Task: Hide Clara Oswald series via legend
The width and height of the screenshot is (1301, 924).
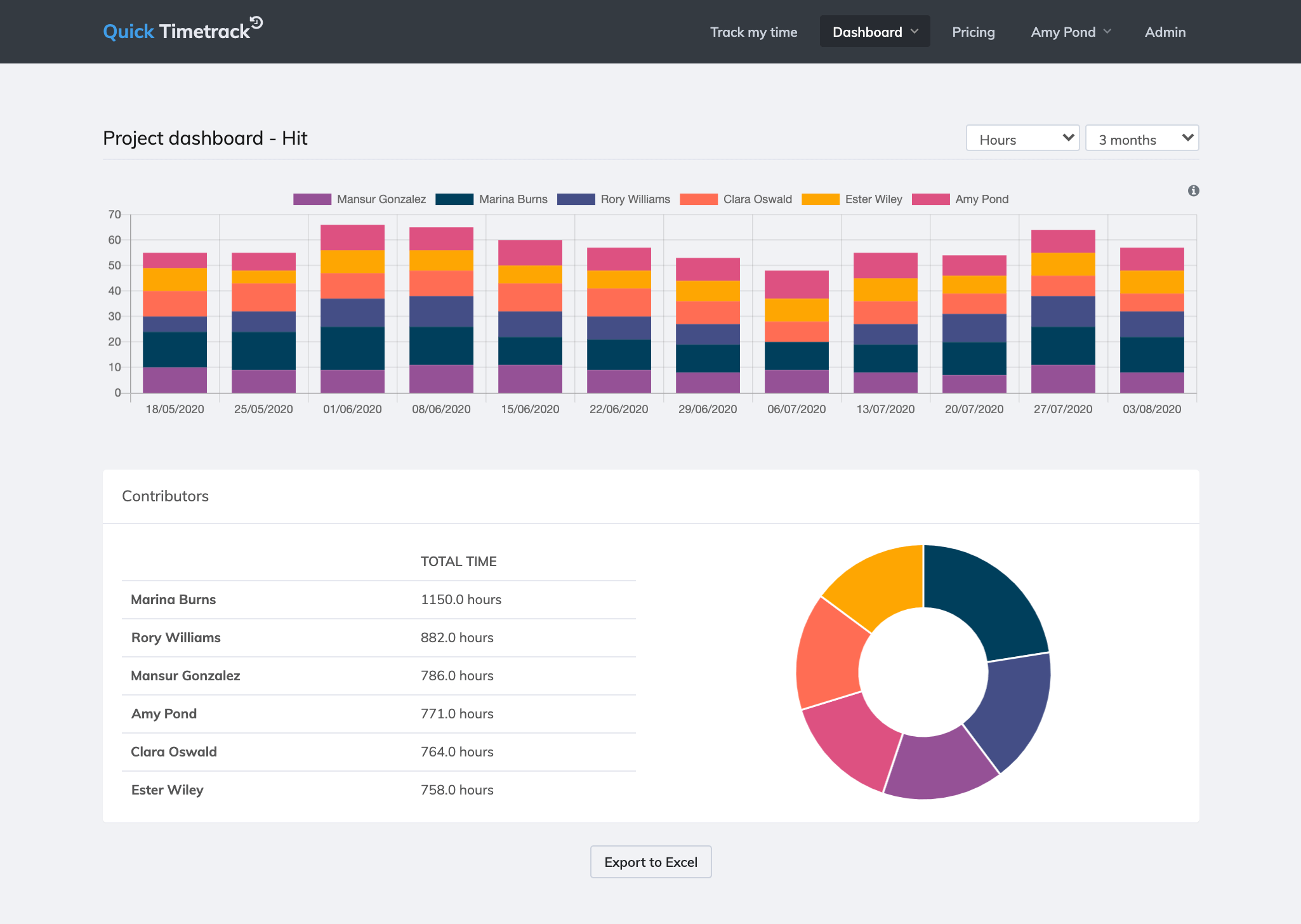Action: point(736,199)
